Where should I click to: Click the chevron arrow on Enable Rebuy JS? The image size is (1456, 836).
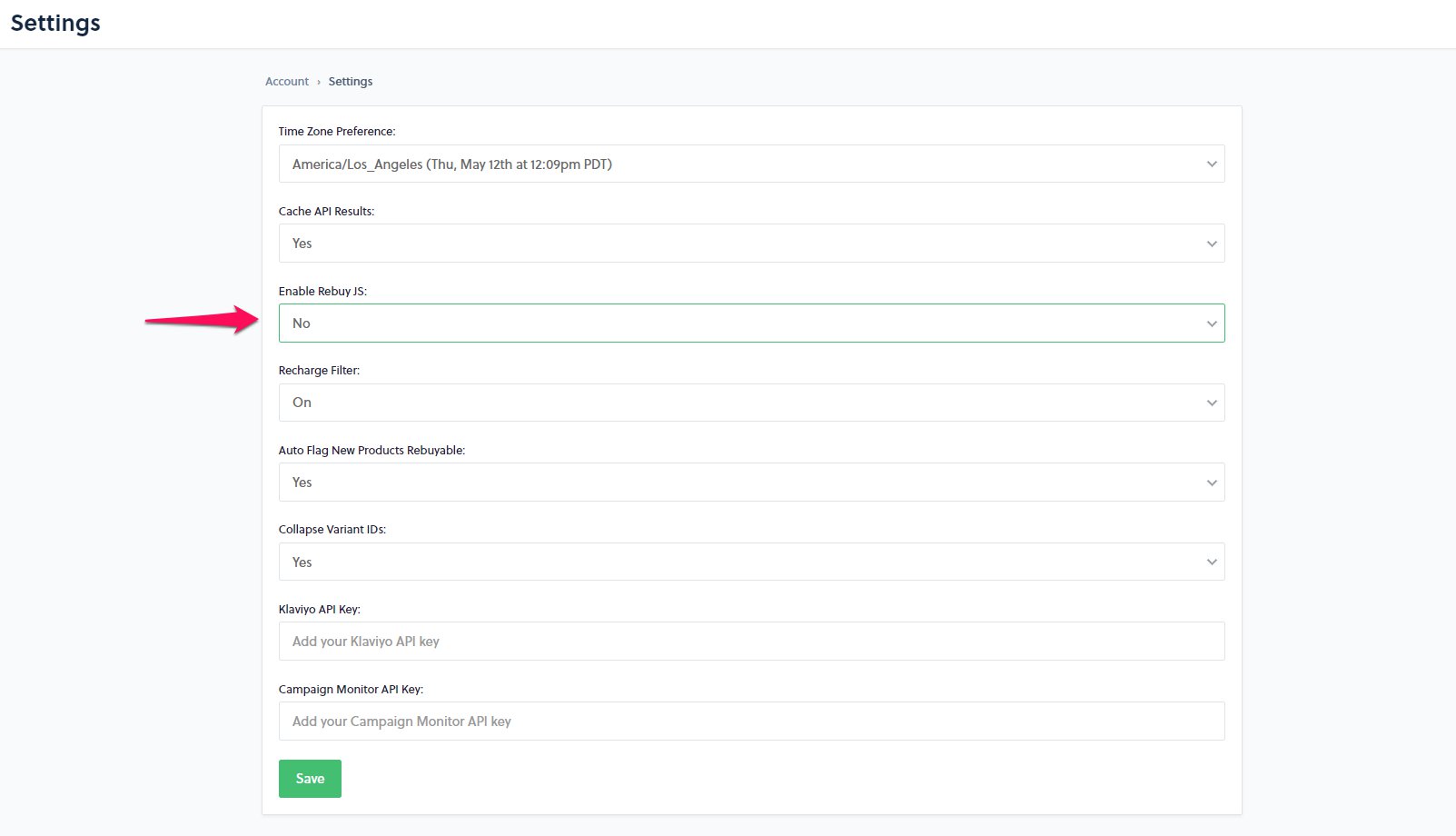click(1211, 323)
